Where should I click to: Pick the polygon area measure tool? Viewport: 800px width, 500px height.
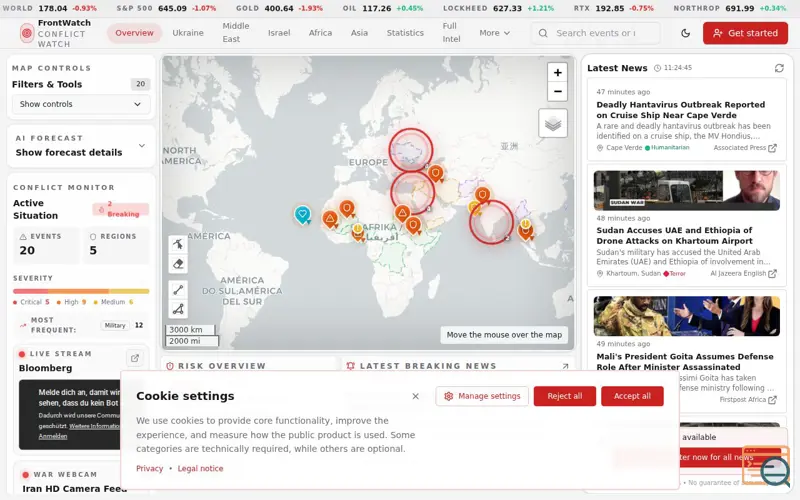[x=178, y=309]
